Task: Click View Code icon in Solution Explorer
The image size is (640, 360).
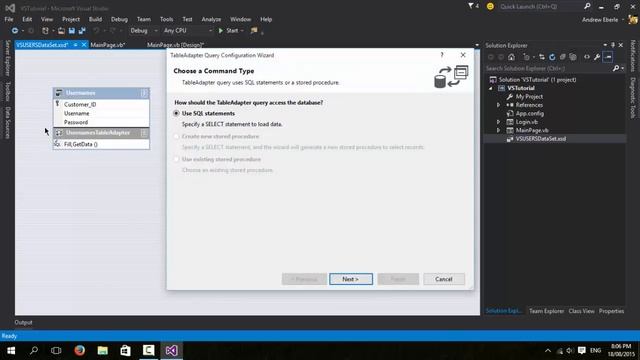Action: 587,57
